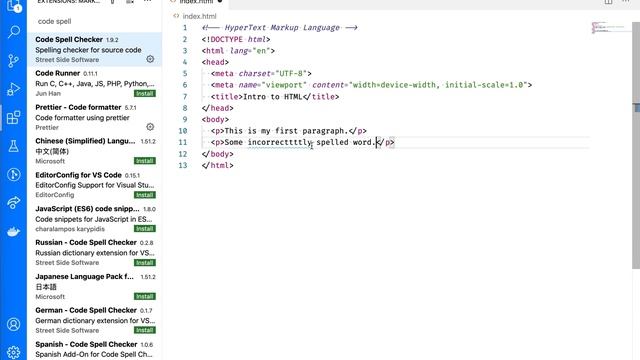Open the Extensions view icon
The width and height of the screenshot is (640, 360).
[x=13, y=118]
